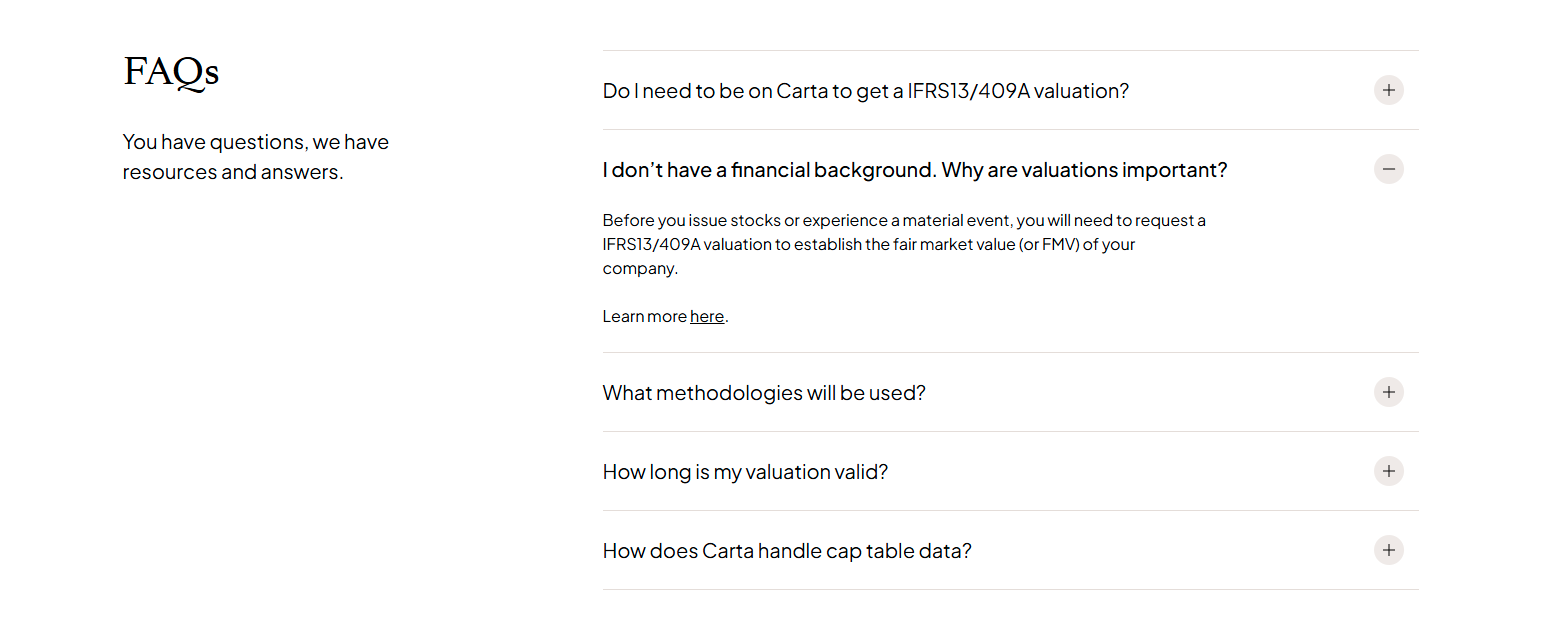Click the plus icon for cap table FAQ

tap(1389, 550)
